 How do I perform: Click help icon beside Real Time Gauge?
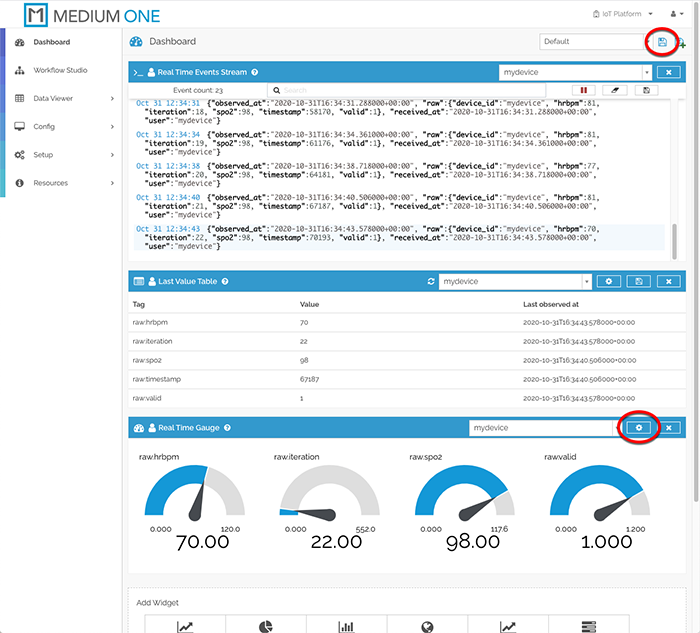pyautogui.click(x=228, y=428)
